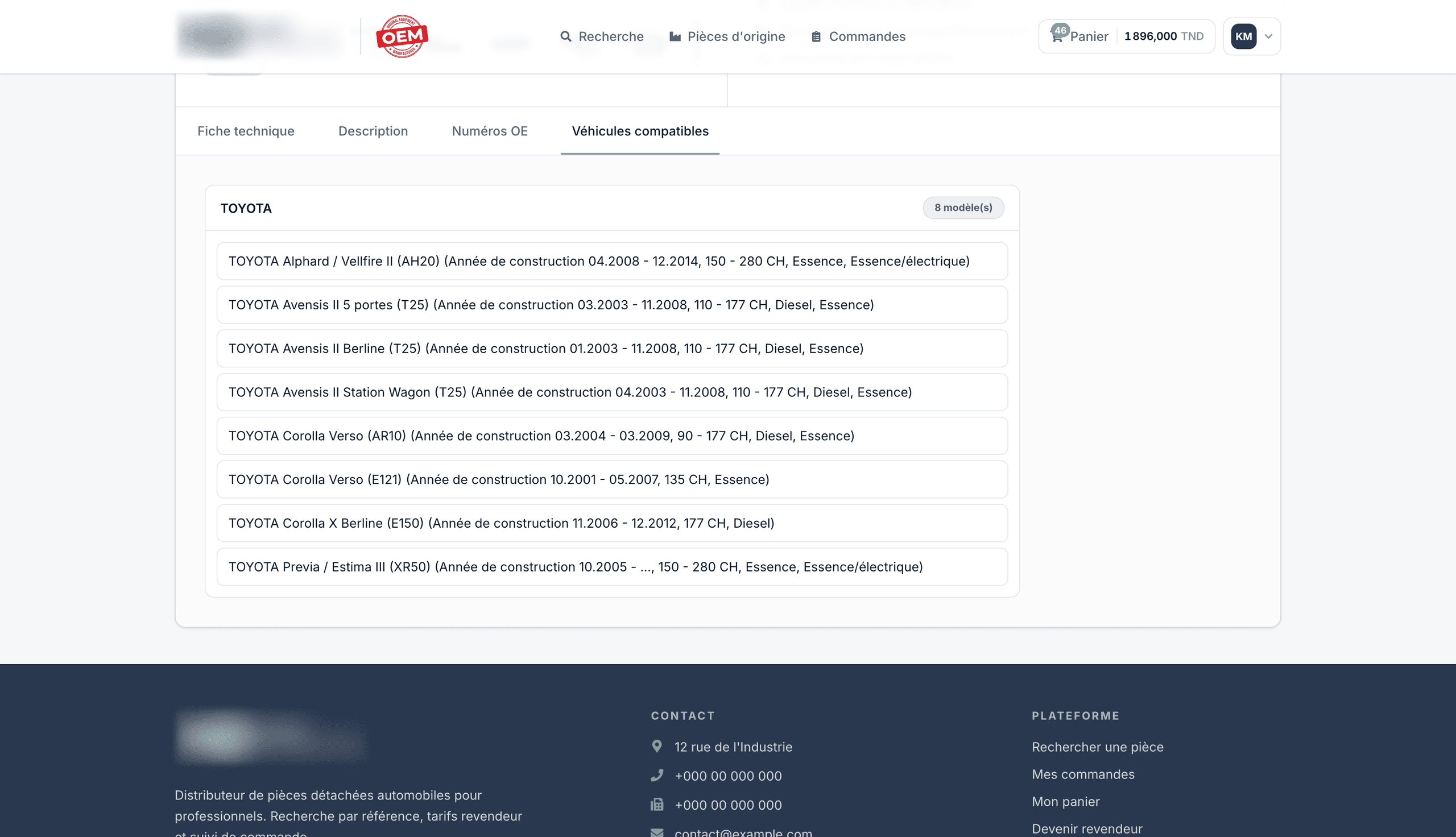
Task: Select the Previa / Estima III row
Action: click(x=612, y=567)
